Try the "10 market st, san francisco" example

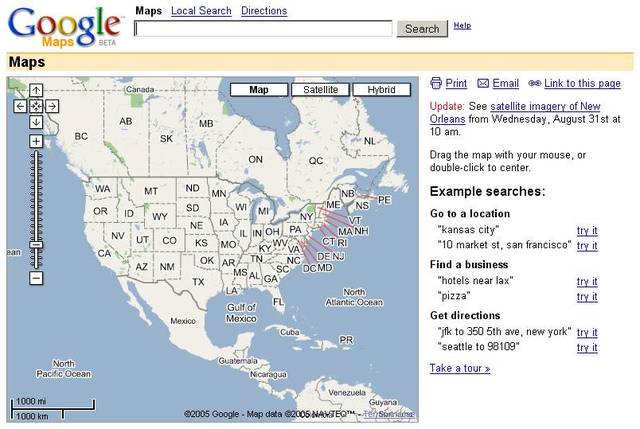click(x=587, y=246)
